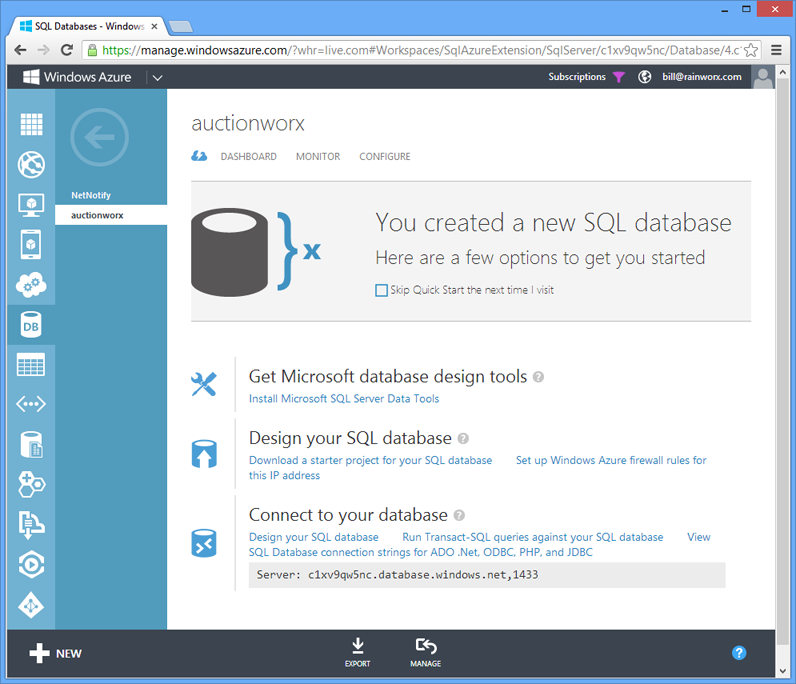Image resolution: width=796 pixels, height=684 pixels.
Task: Open Mobile Services phone icon in sidebar
Action: pos(31,245)
